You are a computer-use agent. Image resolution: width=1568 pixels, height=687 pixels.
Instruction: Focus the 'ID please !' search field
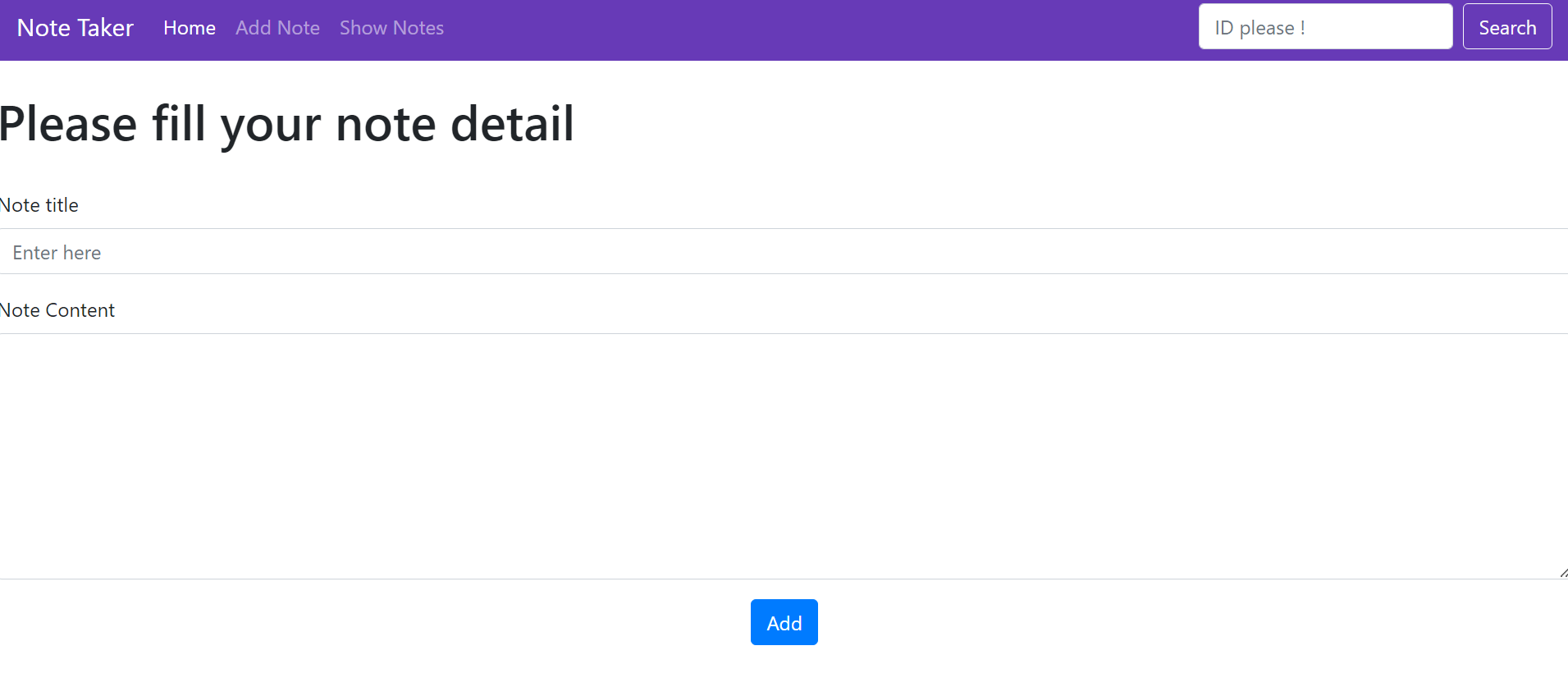[1325, 26]
